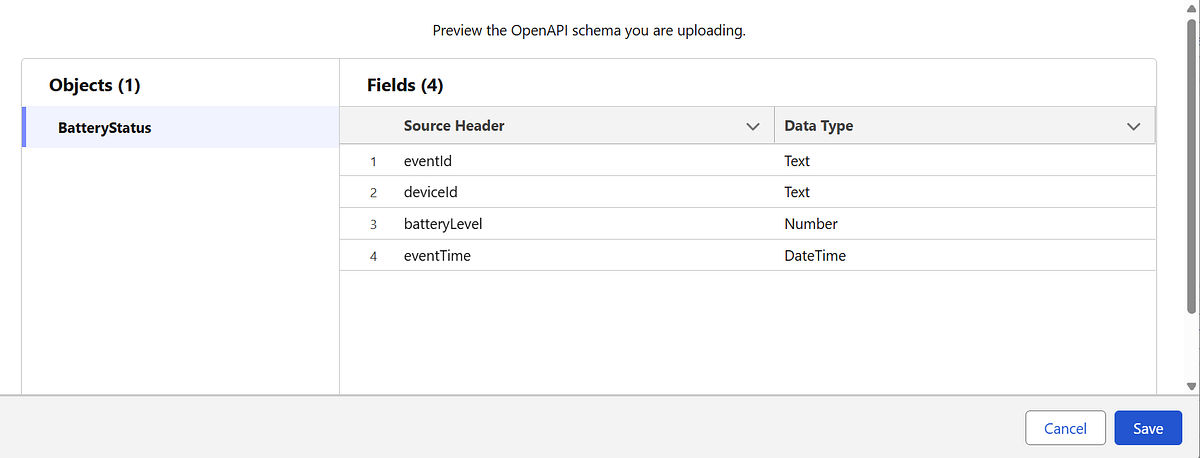The width and height of the screenshot is (1200, 458).
Task: Click the scrollbar down arrow
Action: pos(1190,386)
